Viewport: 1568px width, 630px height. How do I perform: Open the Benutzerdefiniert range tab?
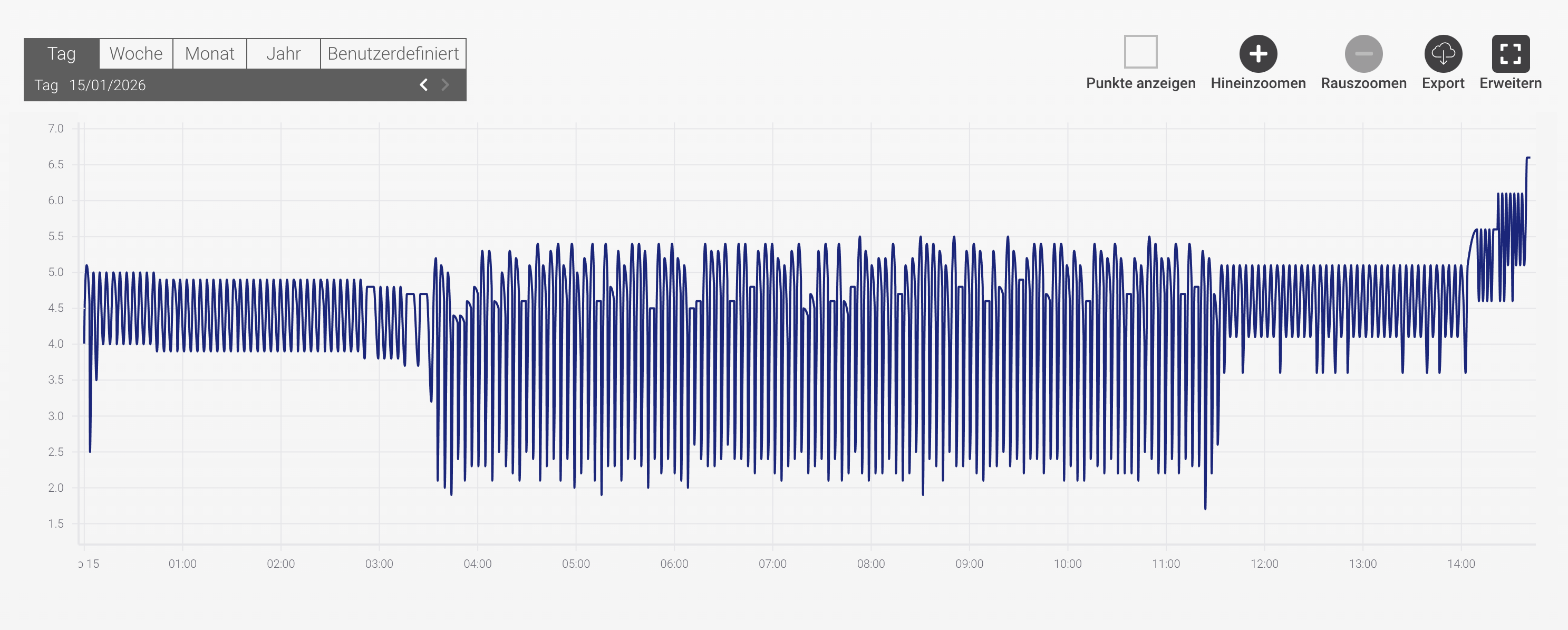click(x=393, y=54)
